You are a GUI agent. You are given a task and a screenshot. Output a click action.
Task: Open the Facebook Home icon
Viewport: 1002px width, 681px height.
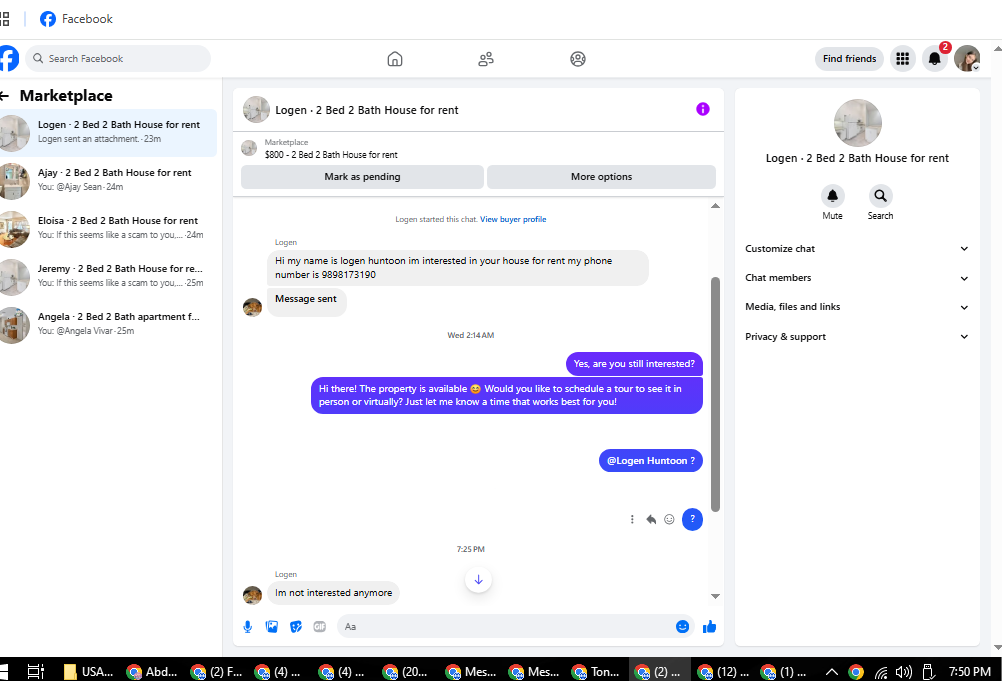click(395, 59)
